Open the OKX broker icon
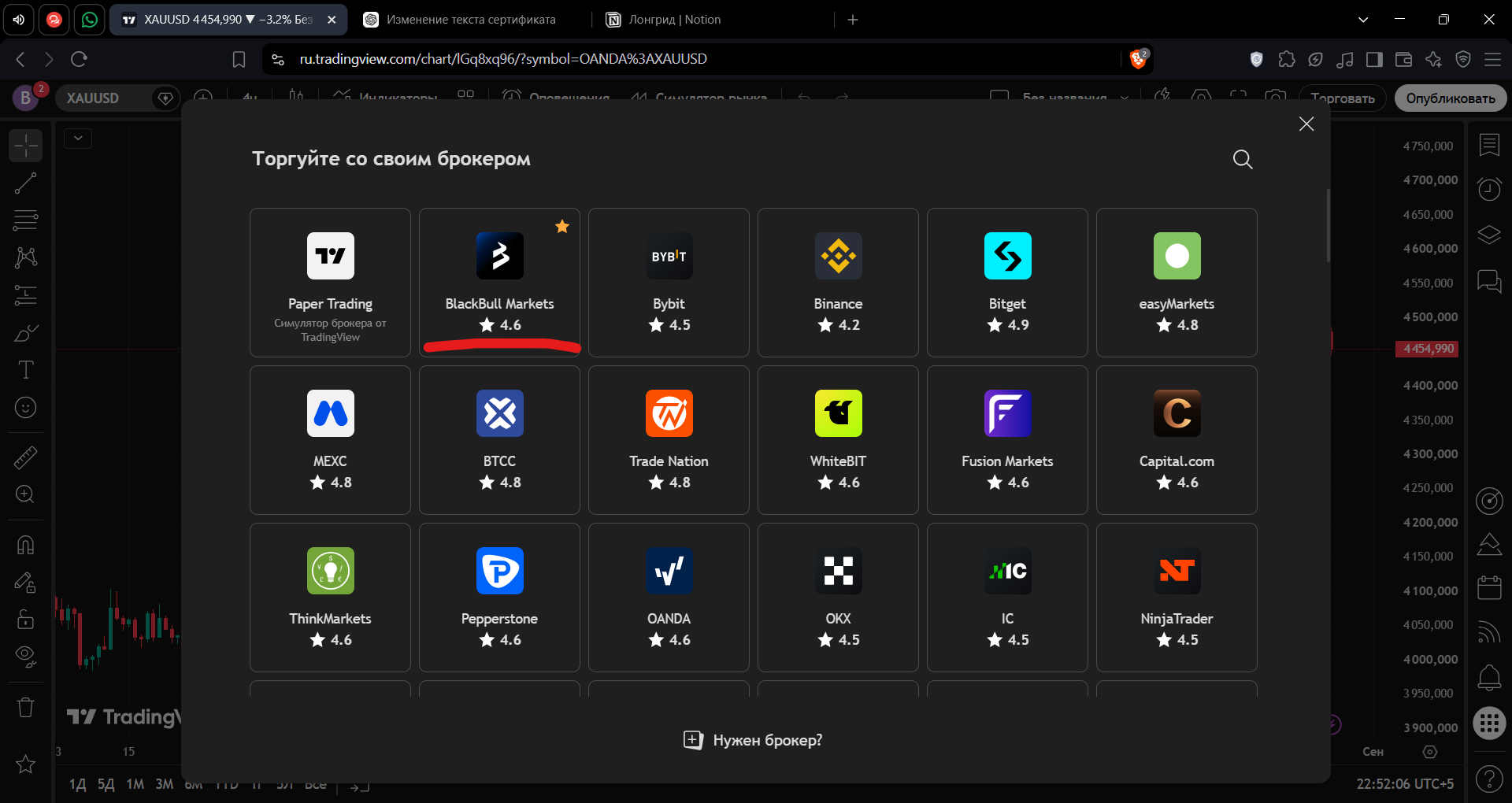The height and width of the screenshot is (803, 1512). [838, 571]
